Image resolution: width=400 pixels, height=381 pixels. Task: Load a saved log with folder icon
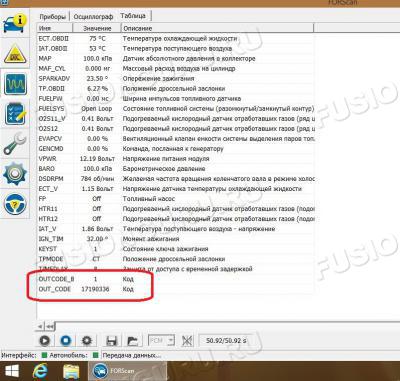click(x=133, y=340)
